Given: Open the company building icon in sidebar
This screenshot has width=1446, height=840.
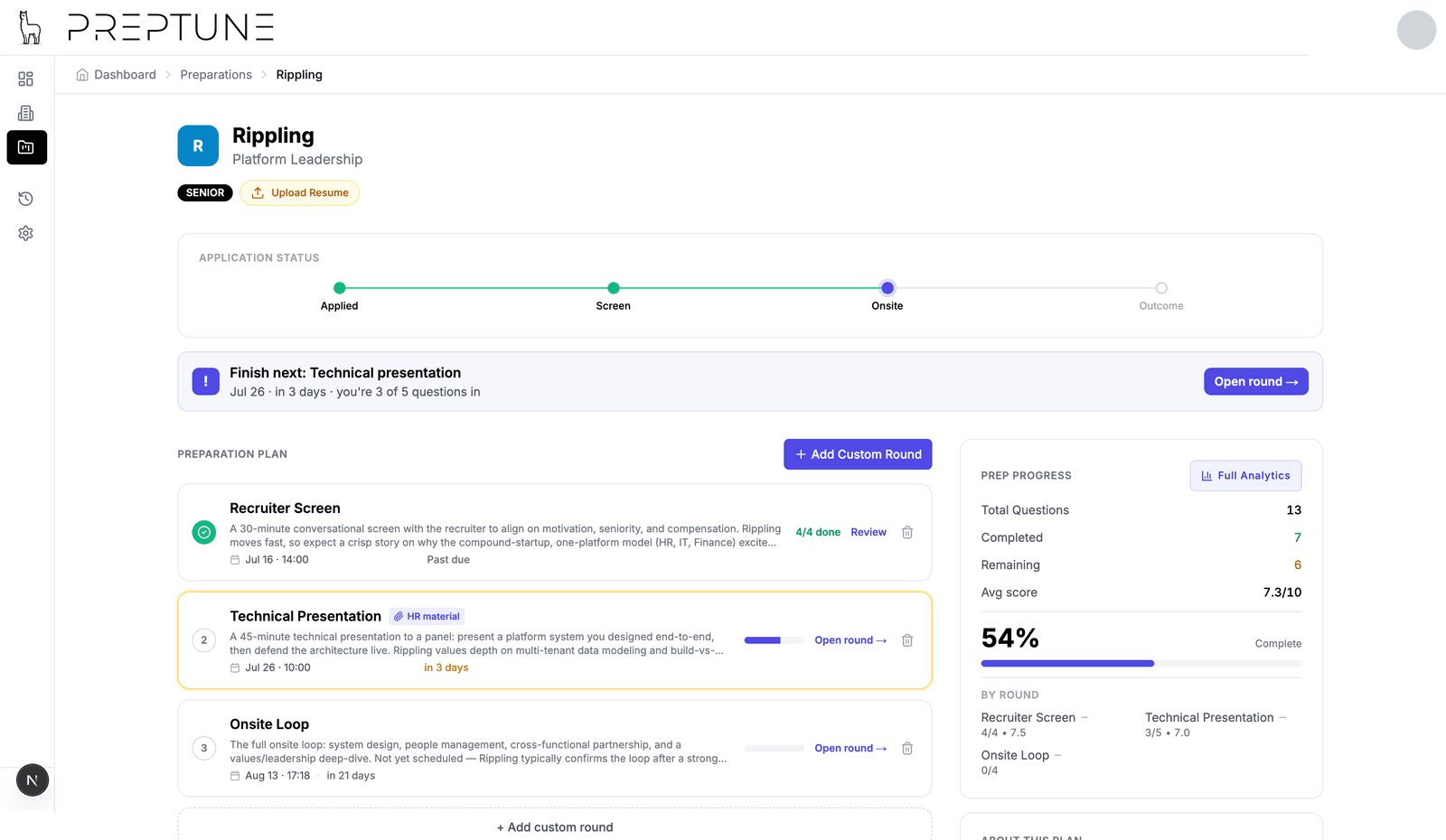Looking at the screenshot, I should tap(26, 113).
